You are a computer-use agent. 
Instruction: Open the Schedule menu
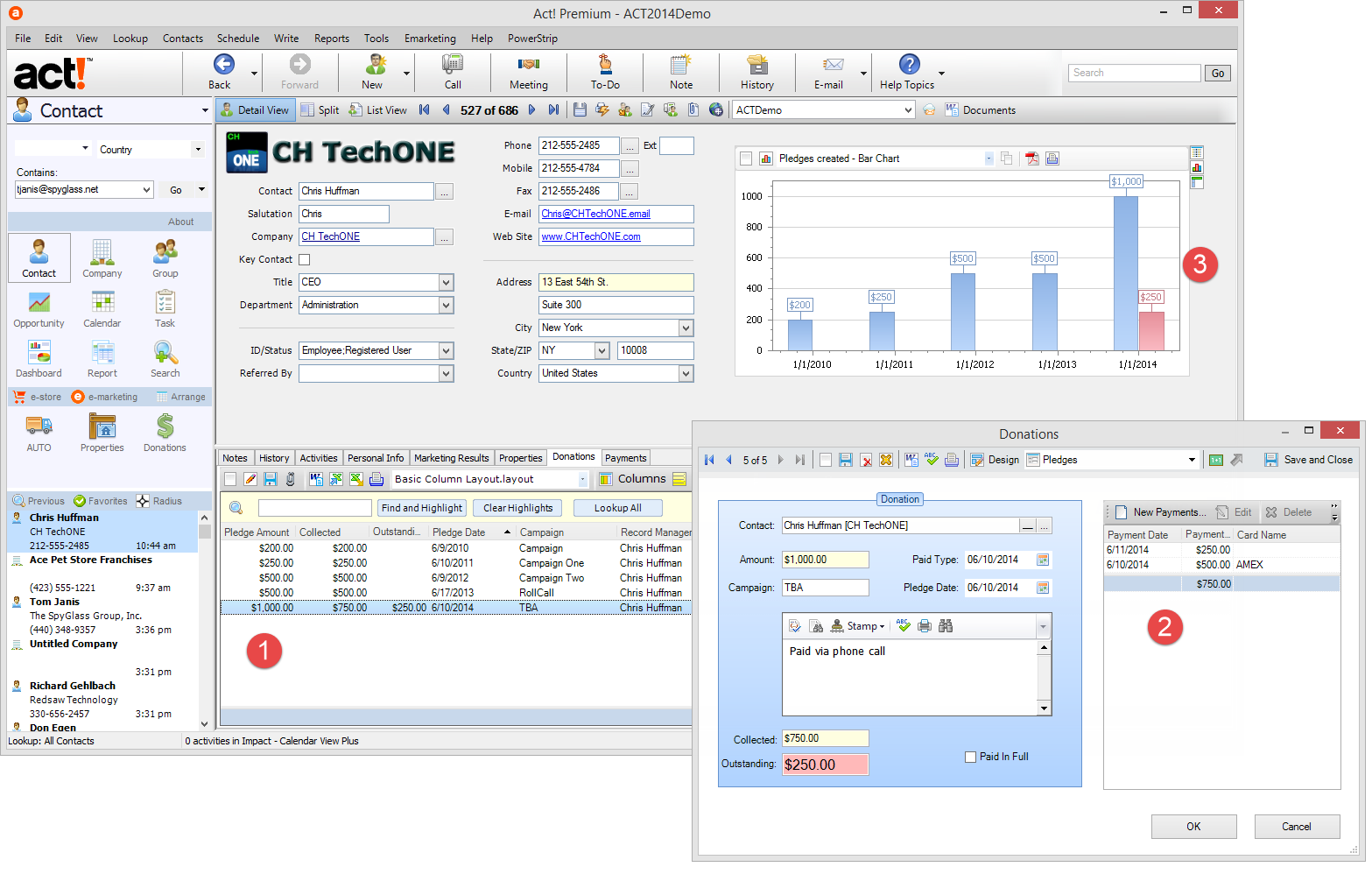click(x=238, y=39)
